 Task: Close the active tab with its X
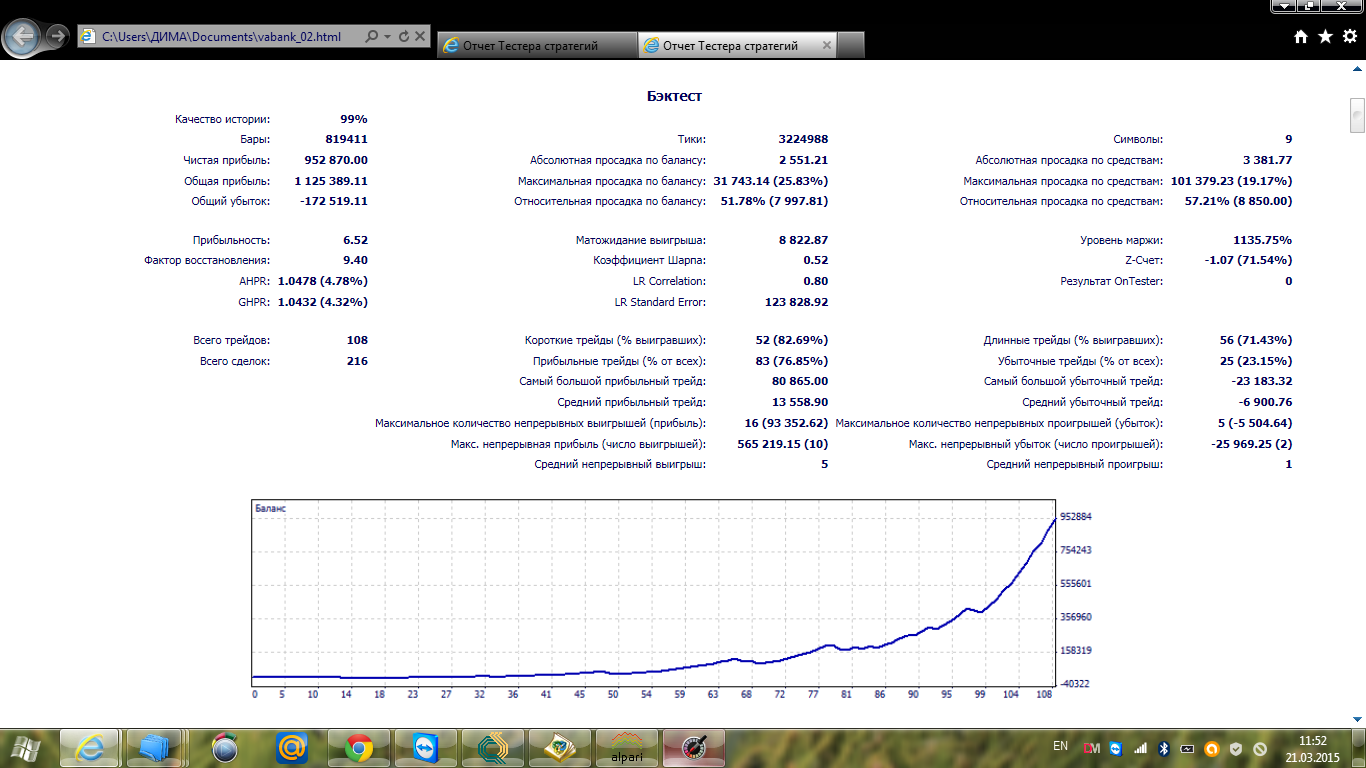click(826, 45)
